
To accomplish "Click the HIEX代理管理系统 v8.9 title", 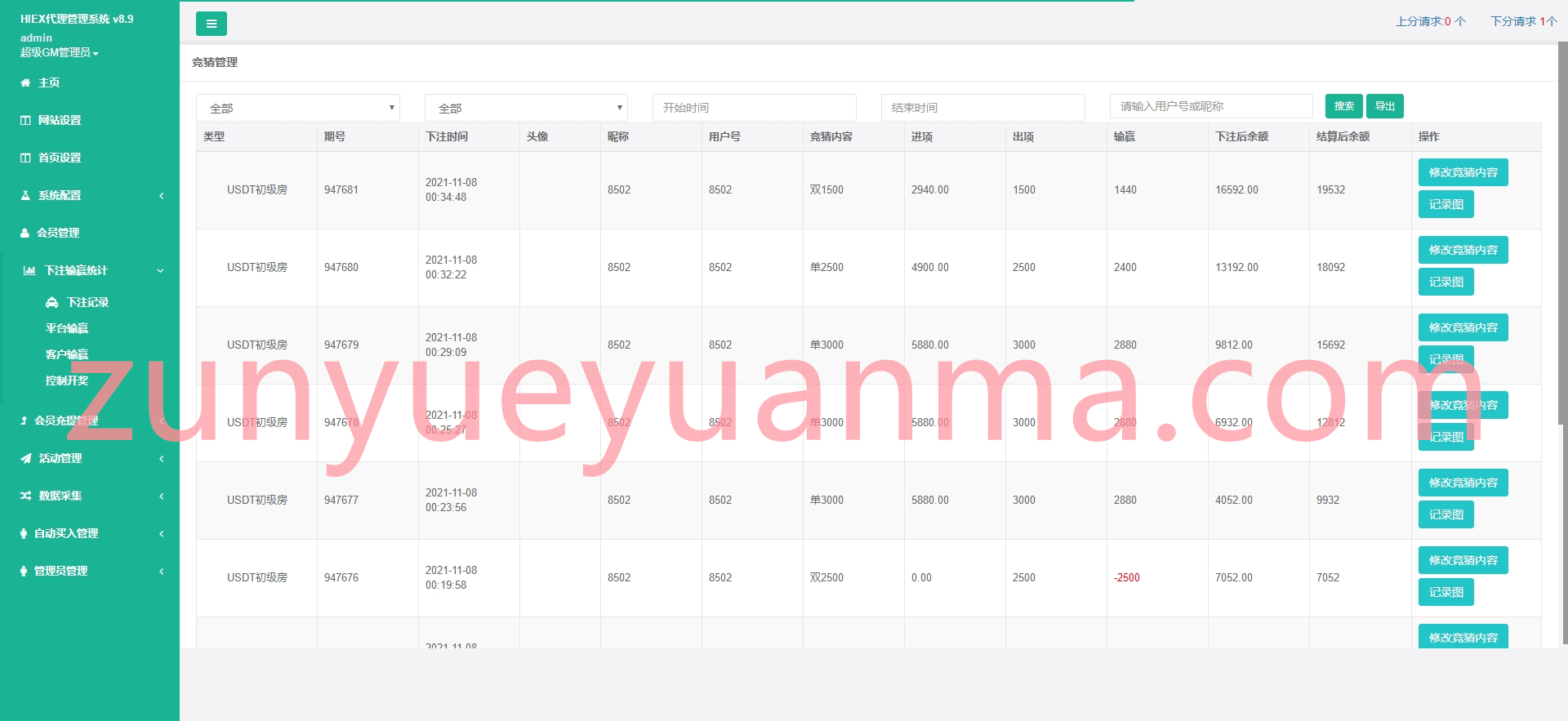I will coord(77,19).
